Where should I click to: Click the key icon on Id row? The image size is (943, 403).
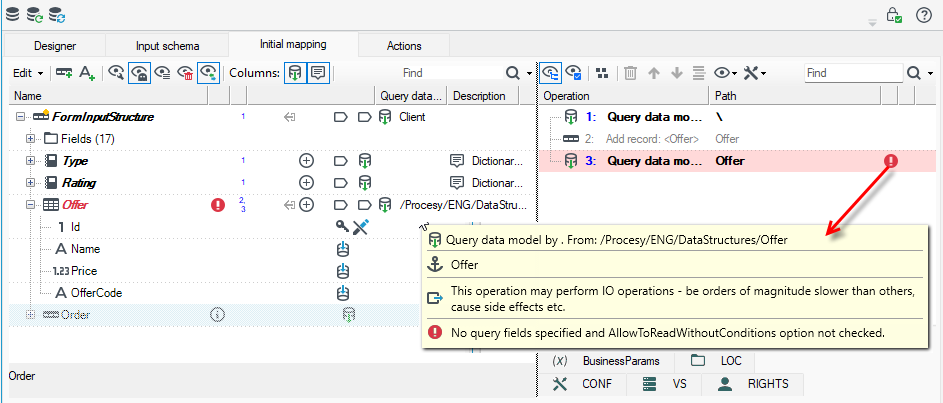tap(342, 227)
